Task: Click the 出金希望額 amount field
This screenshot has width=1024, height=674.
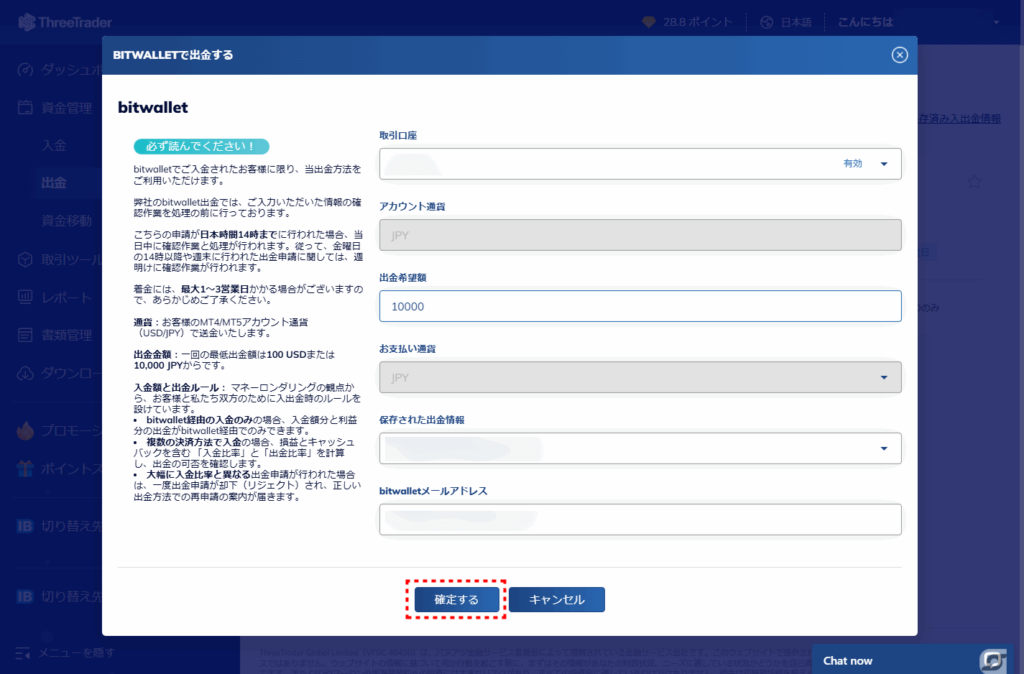Action: pyautogui.click(x=640, y=306)
